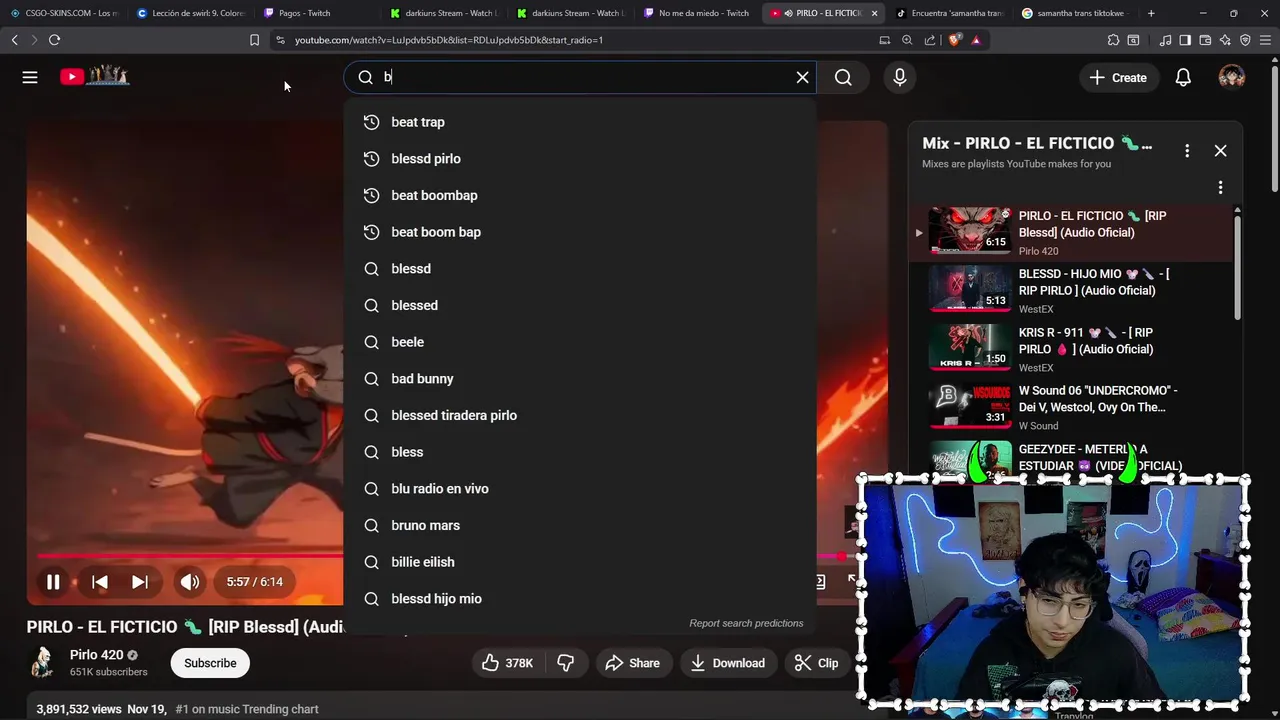Skip to the next video
This screenshot has width=1280, height=720.
point(140,582)
